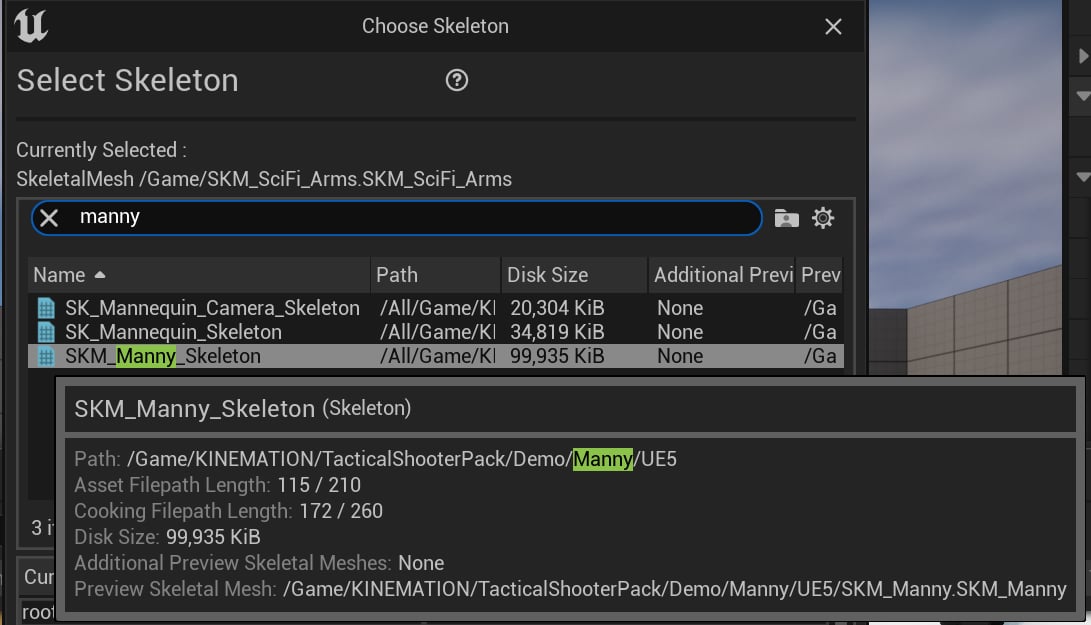Screen dimensions: 1091x625
Task: Click the 20,304 KiB disk size cell
Action: pos(557,308)
